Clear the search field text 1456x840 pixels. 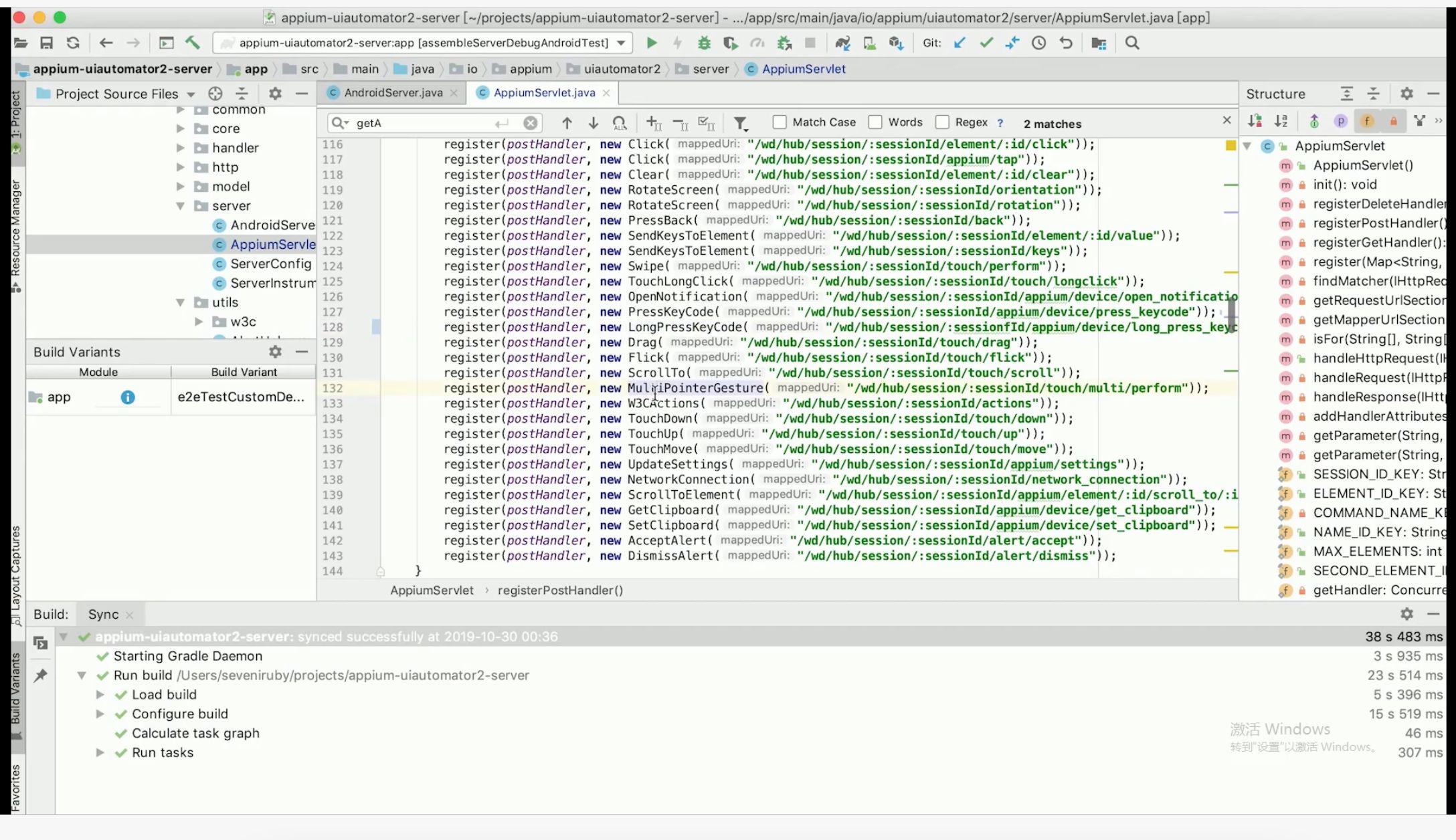[x=531, y=123]
